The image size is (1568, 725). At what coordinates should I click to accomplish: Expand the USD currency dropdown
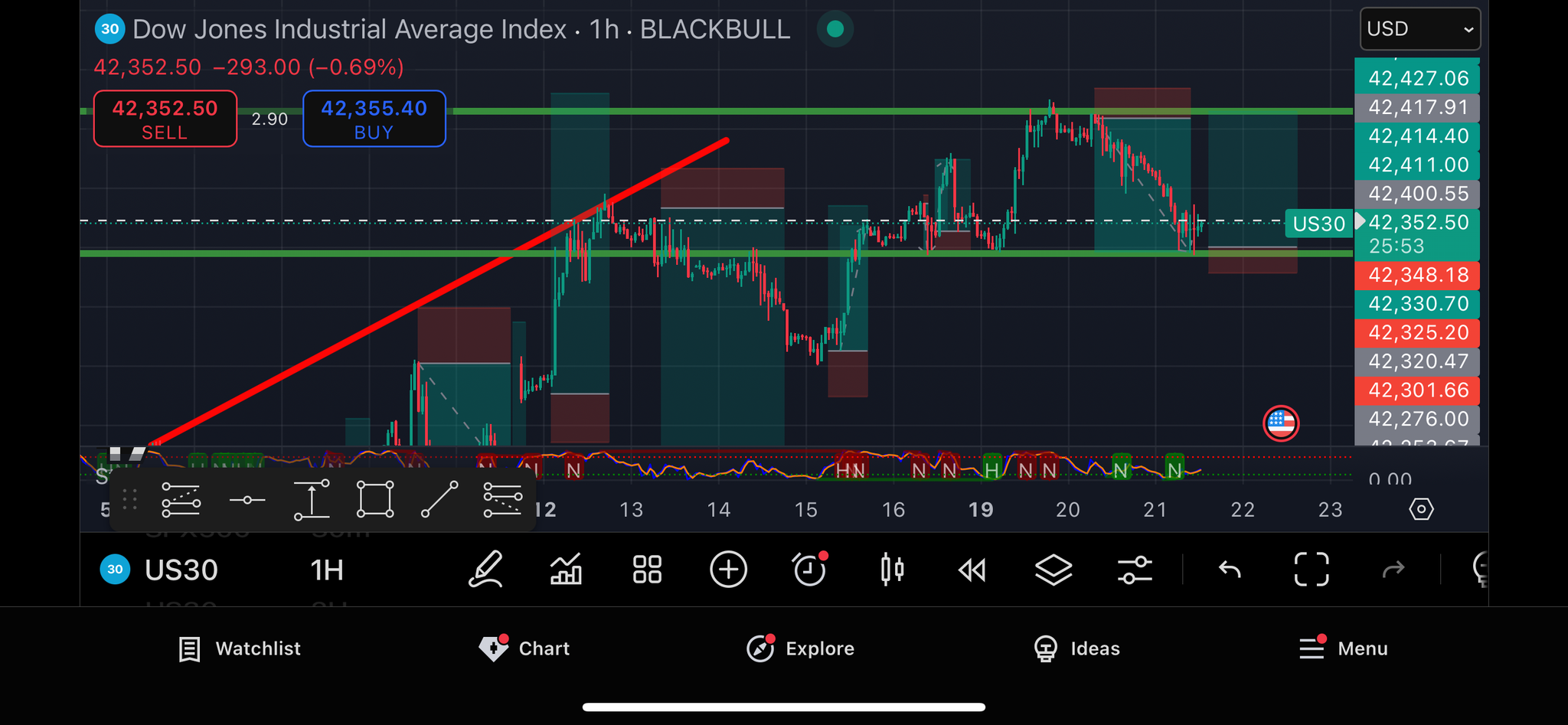click(1419, 29)
